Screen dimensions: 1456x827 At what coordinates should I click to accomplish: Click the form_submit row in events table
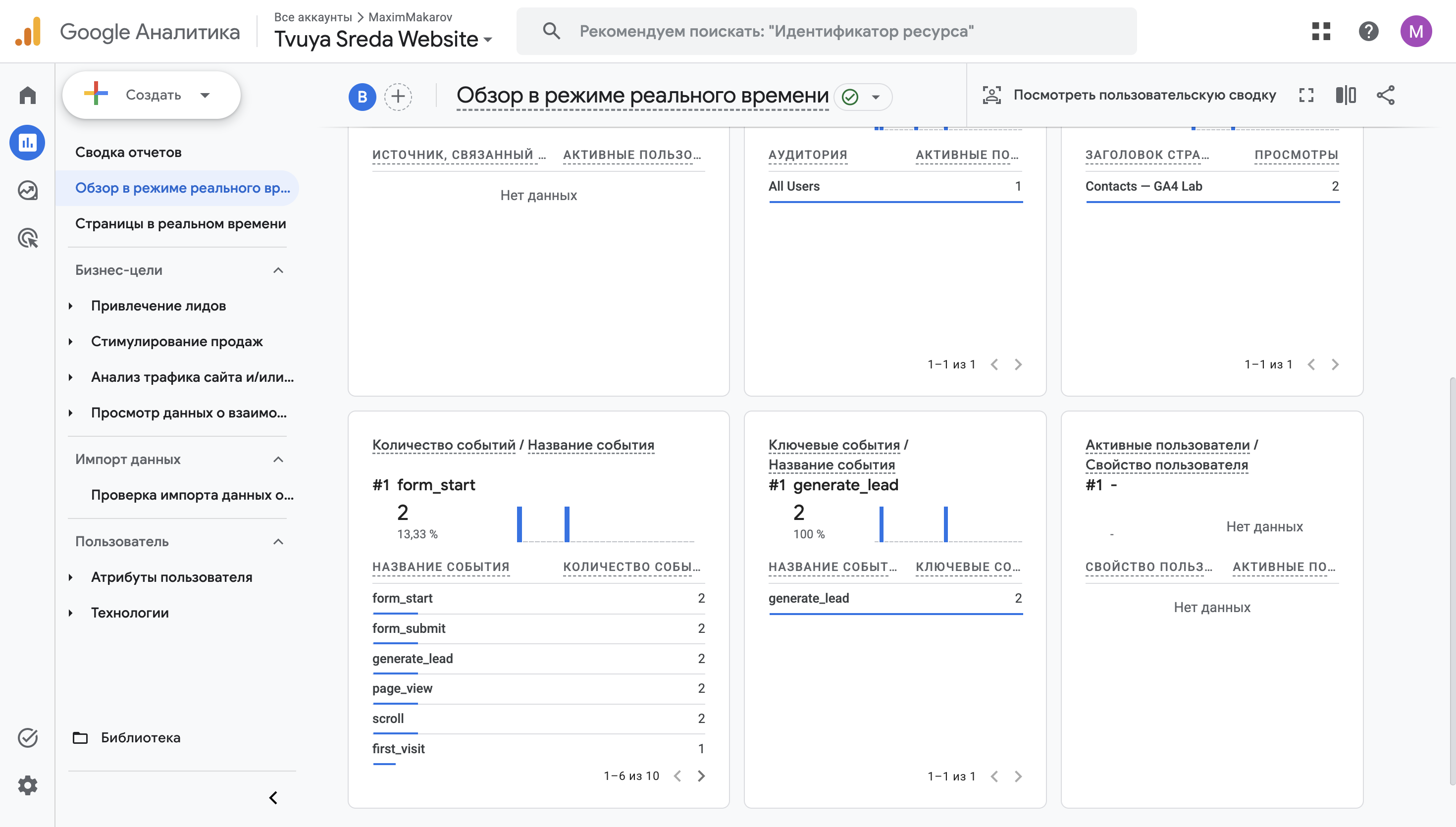tap(538, 628)
